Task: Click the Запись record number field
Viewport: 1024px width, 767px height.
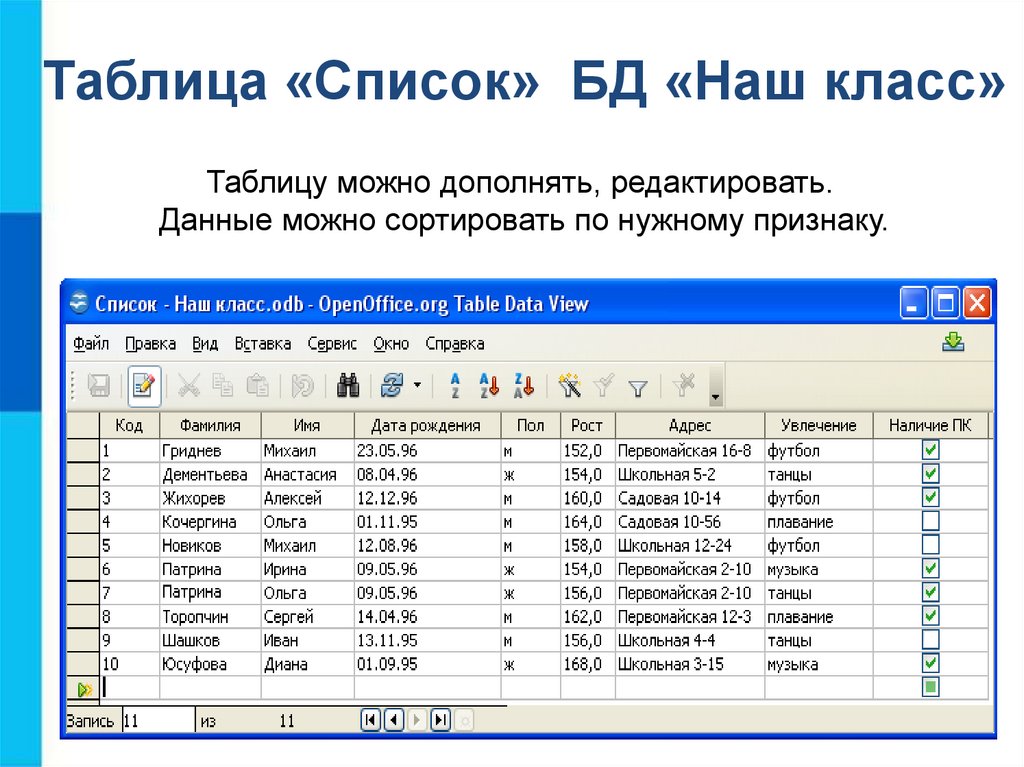Action: tap(157, 720)
